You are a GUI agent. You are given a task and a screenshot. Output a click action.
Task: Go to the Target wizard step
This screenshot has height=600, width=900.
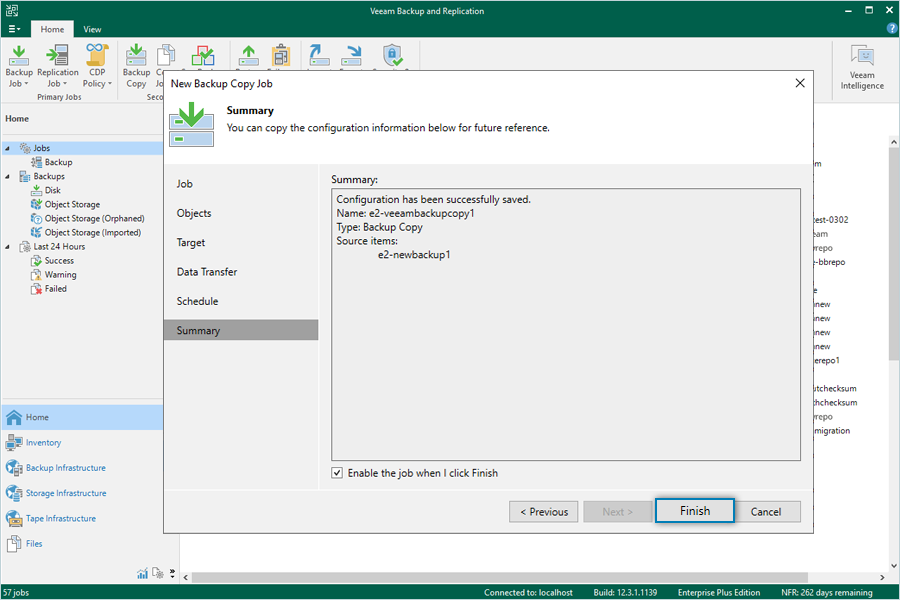click(241, 242)
